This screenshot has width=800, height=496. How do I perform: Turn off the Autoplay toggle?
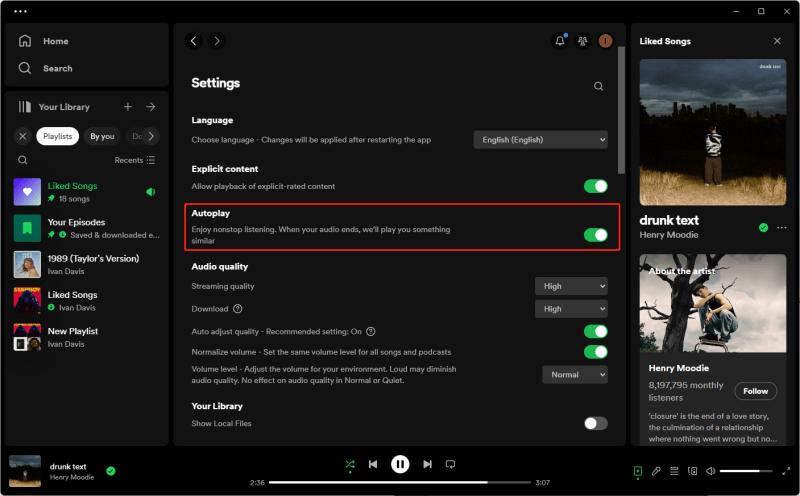pos(595,235)
